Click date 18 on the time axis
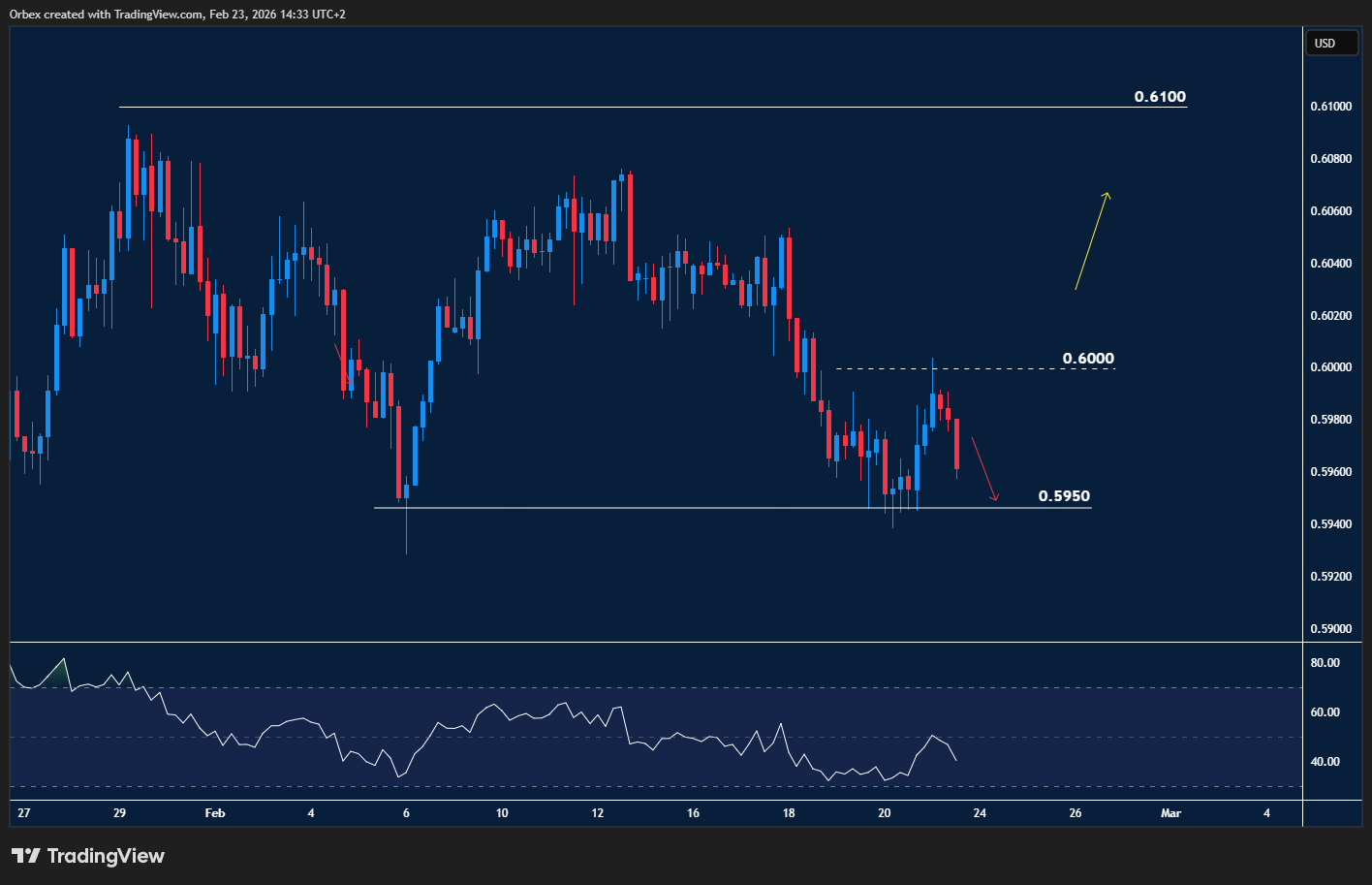Screen dimensions: 1372x885 [x=789, y=813]
